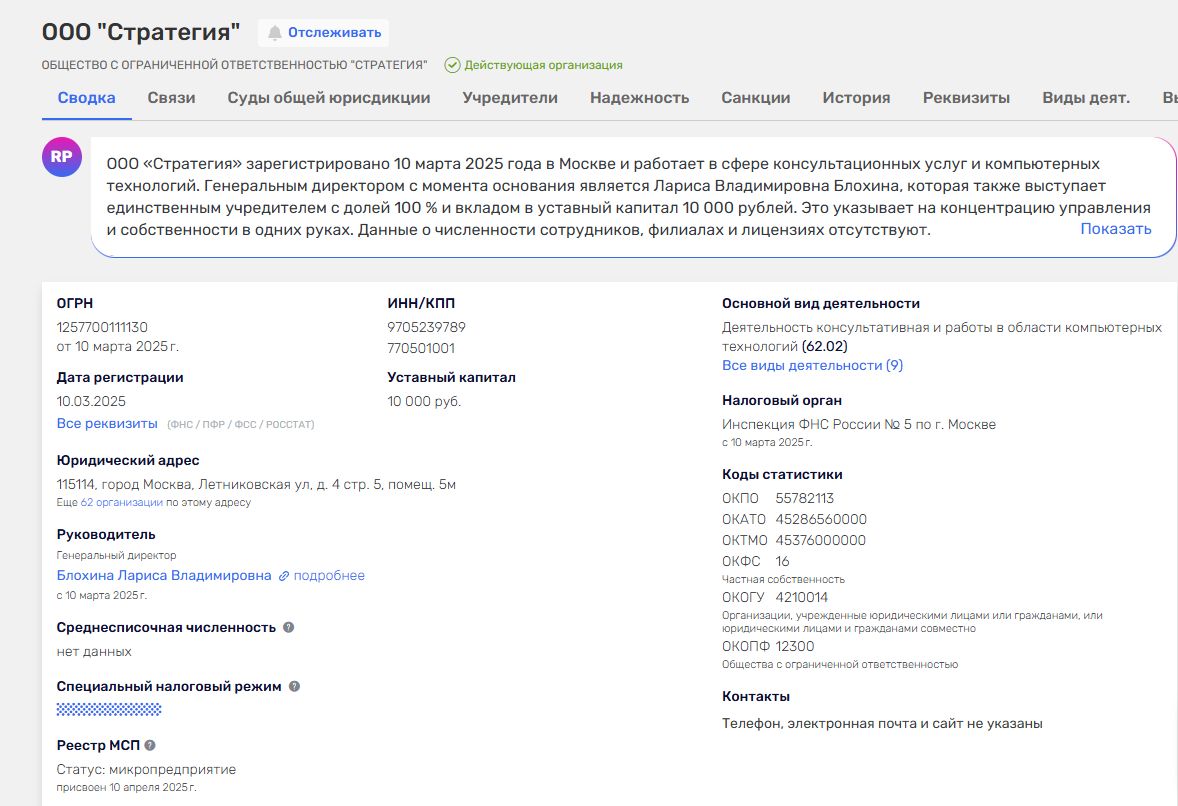Click the legal address 115114 Летниковская ул.
This screenshot has width=1178, height=806.
coord(256,485)
